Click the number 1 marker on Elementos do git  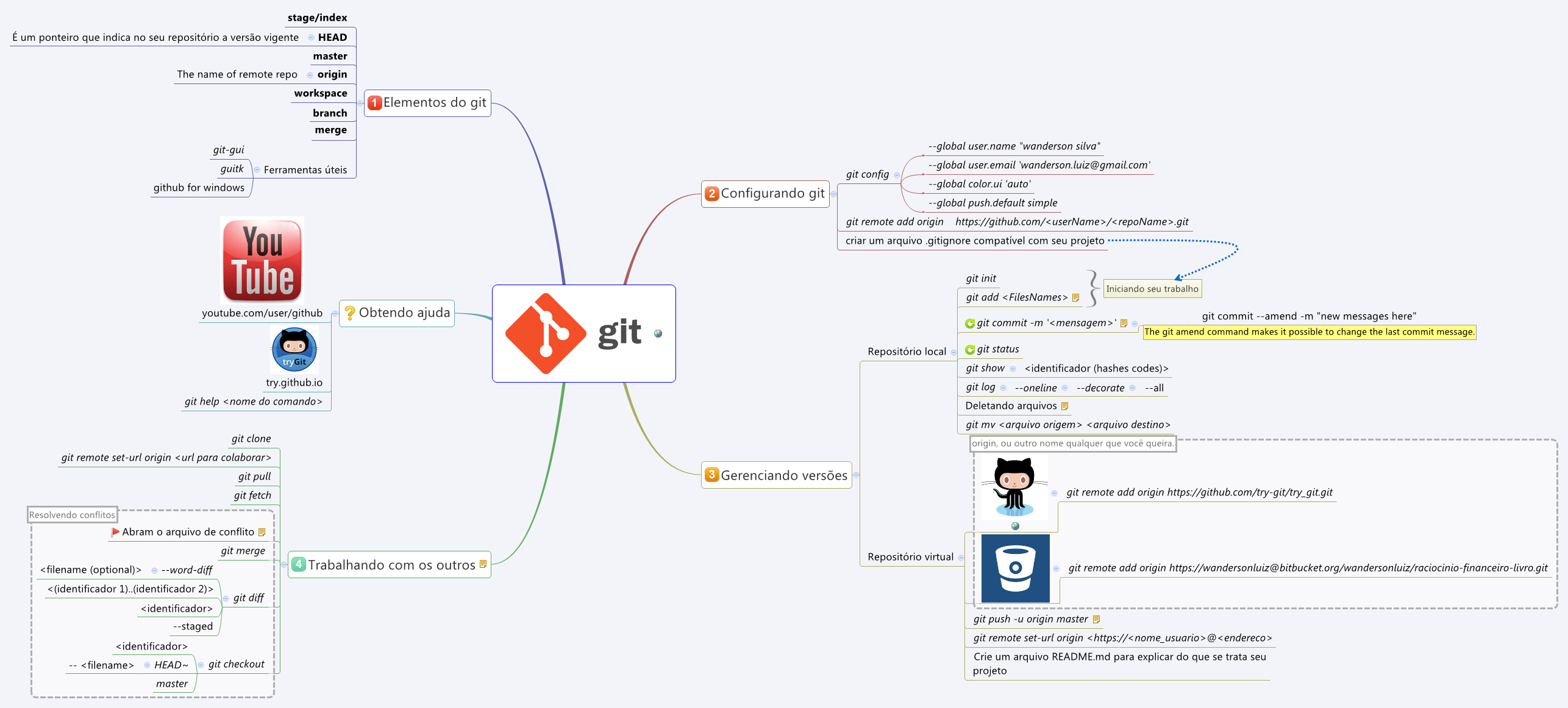(x=374, y=102)
